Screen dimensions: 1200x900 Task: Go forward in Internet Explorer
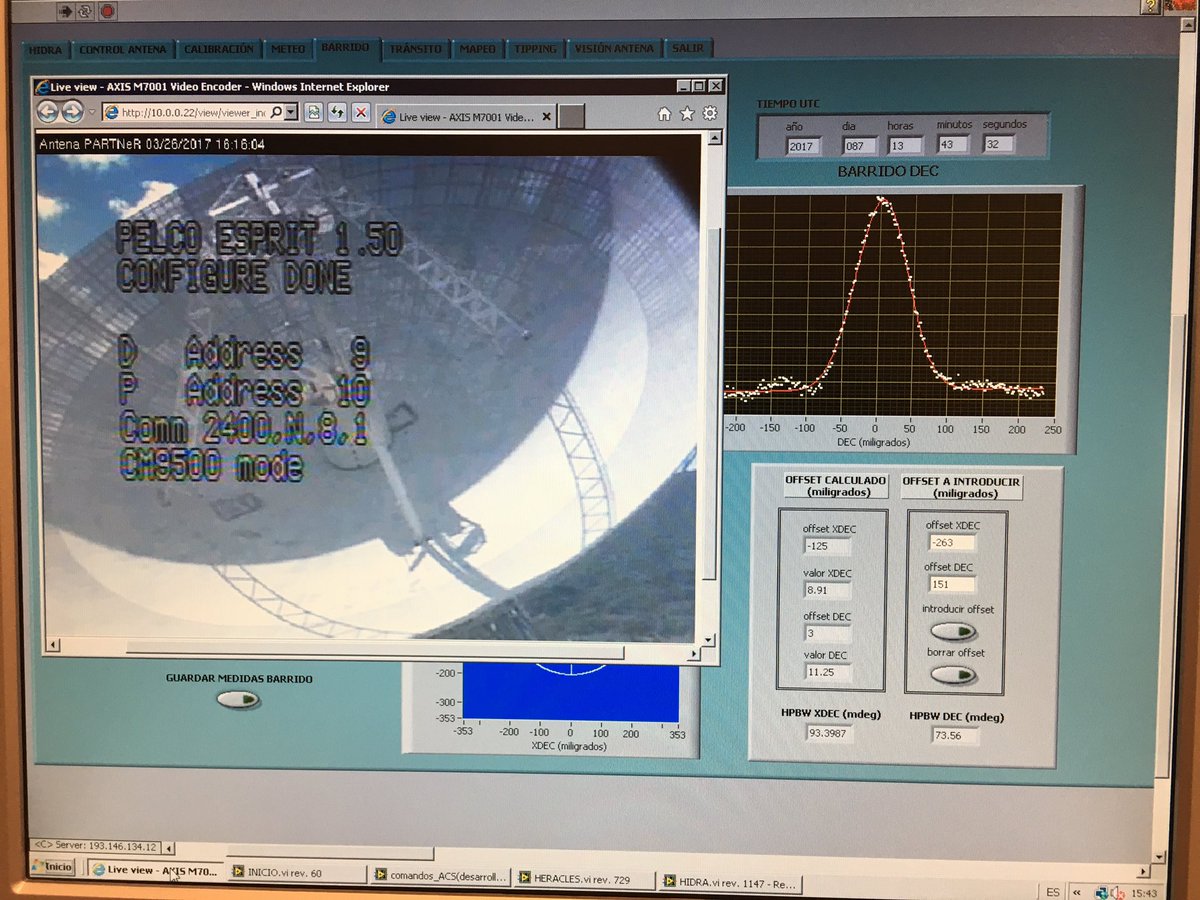72,112
